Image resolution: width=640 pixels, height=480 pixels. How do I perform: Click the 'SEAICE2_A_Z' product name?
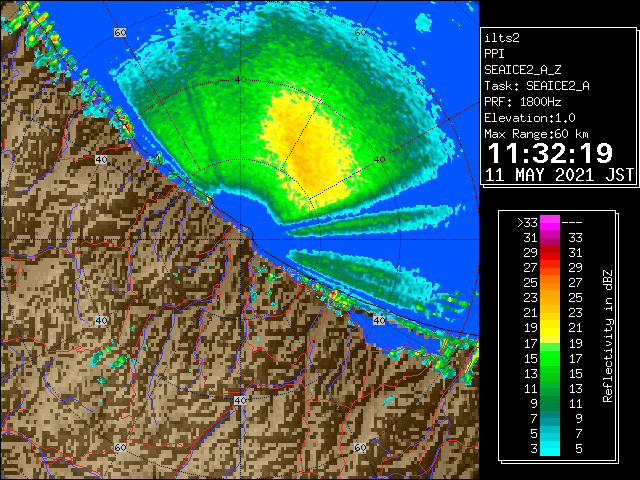[523, 70]
